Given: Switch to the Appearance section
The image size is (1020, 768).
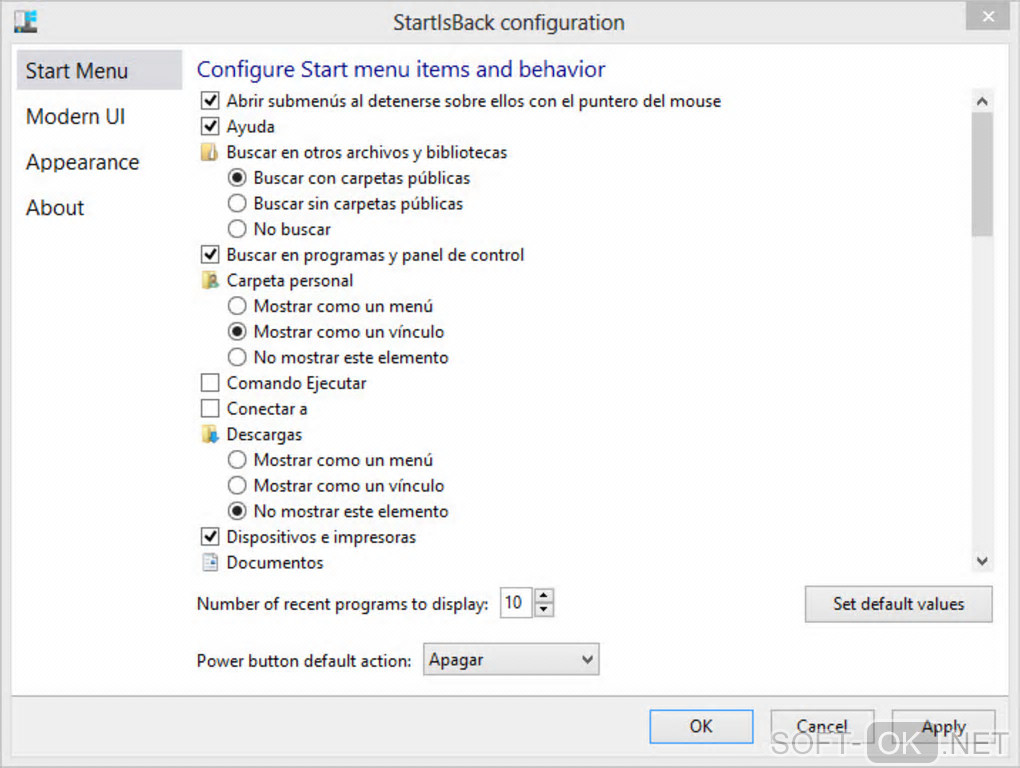Looking at the screenshot, I should pos(83,162).
